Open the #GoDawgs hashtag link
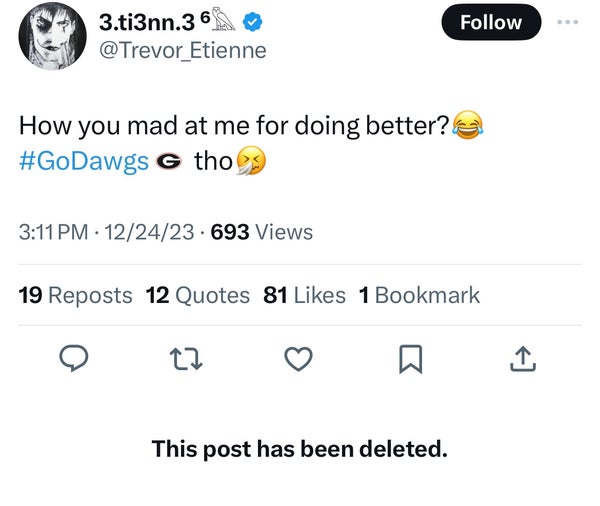The image size is (600, 506). click(x=84, y=161)
